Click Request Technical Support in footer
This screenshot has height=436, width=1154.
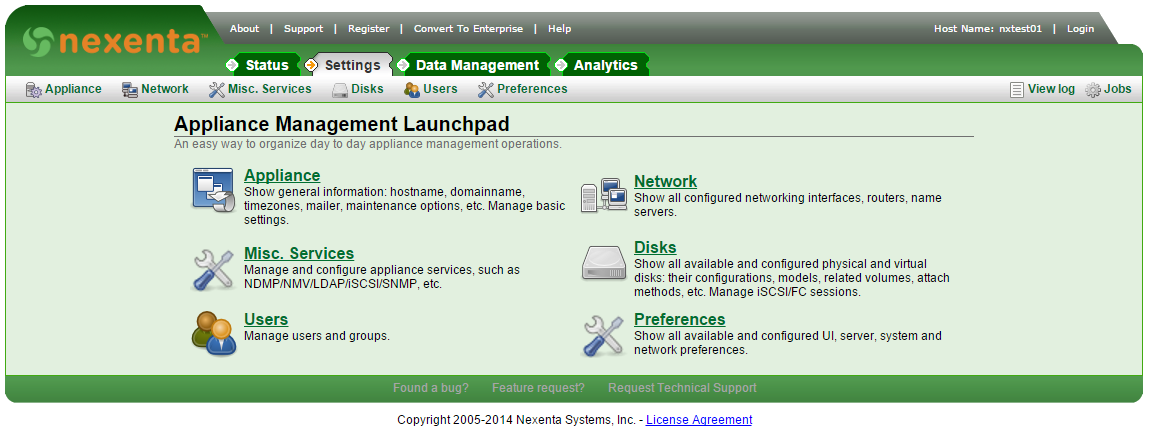pyautogui.click(x=682, y=388)
